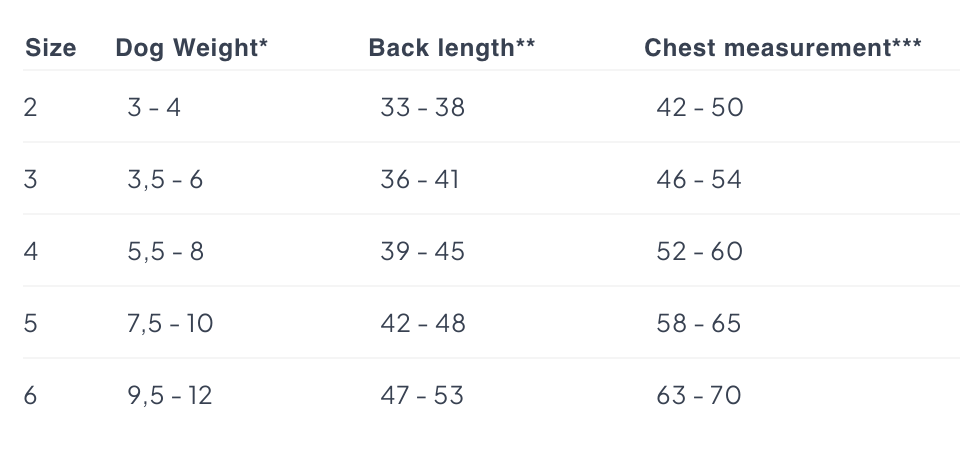
Task: Click the chest measurement value 42 - 50
Action: 700,108
